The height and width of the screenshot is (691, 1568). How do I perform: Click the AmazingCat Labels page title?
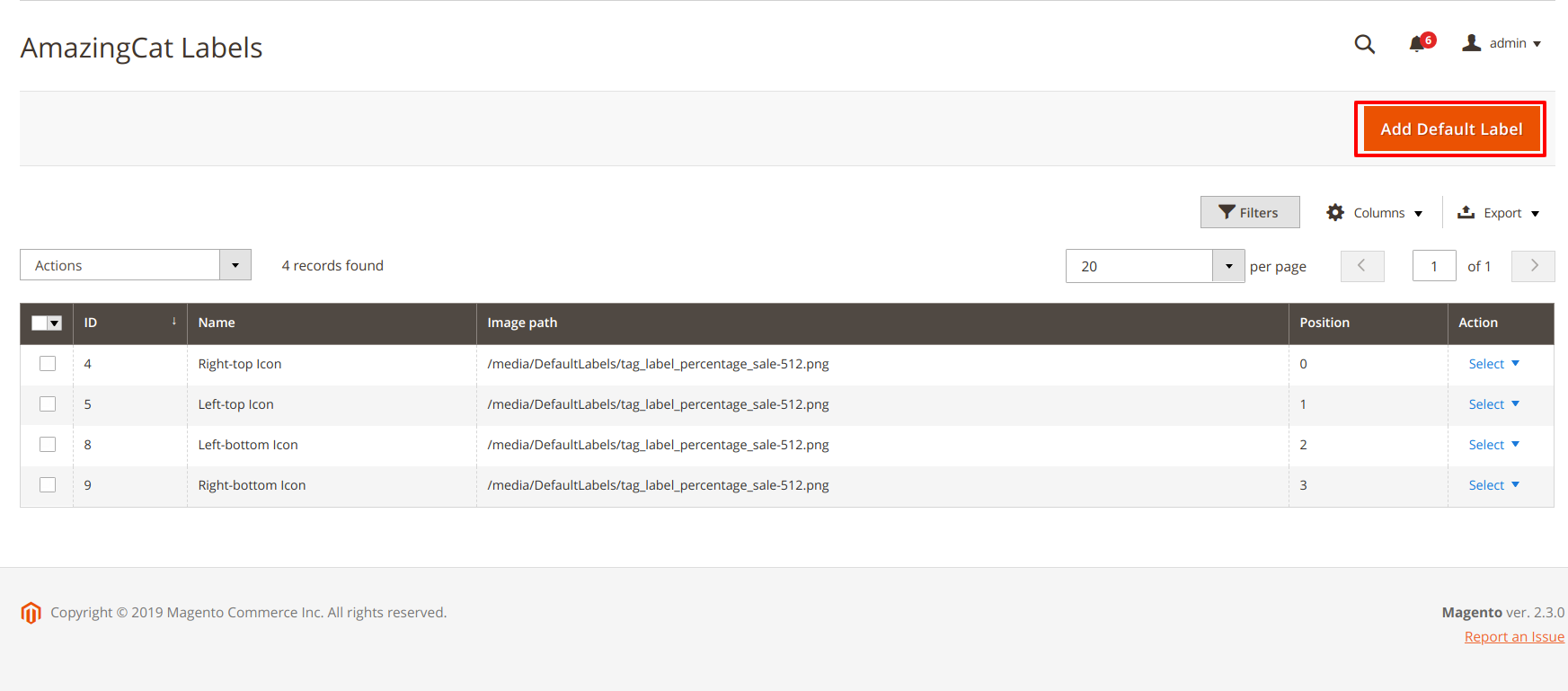[x=141, y=48]
